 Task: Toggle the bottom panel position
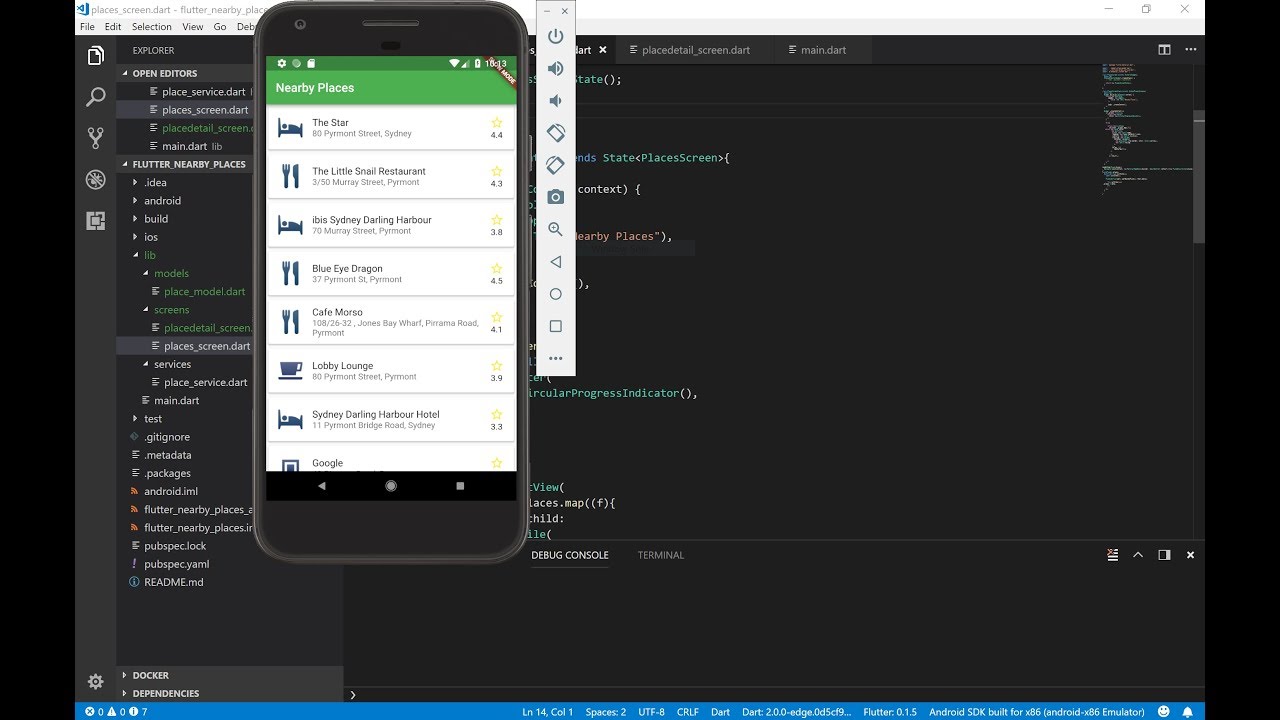coord(1164,555)
